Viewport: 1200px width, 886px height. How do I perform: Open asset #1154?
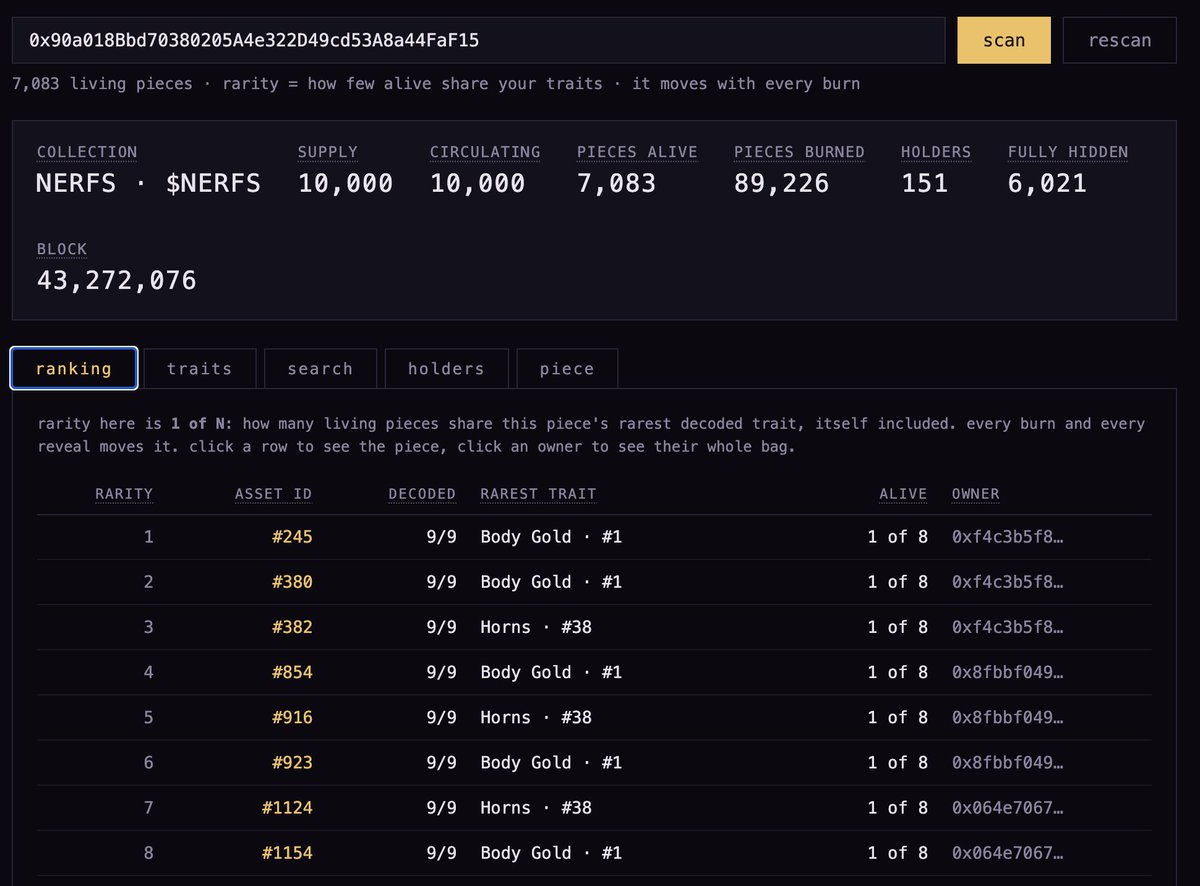tap(287, 853)
